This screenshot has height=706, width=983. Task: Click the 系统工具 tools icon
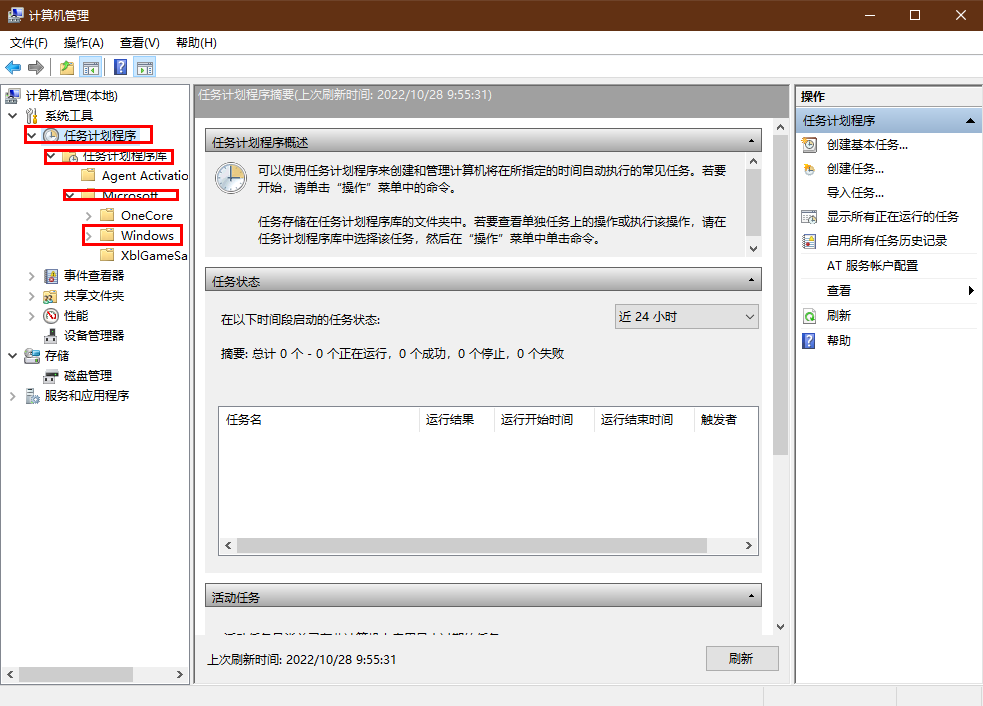coord(32,116)
